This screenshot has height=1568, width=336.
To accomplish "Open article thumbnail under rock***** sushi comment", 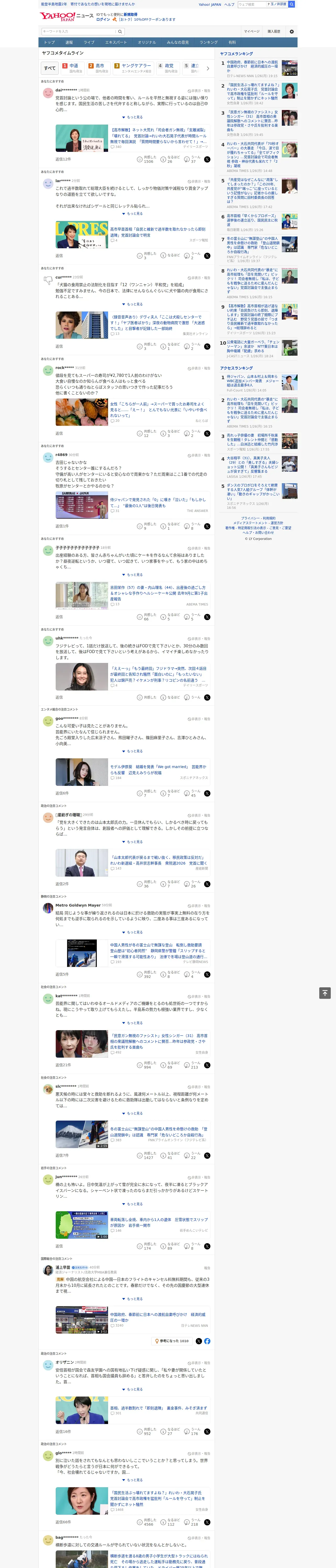I will [82, 413].
